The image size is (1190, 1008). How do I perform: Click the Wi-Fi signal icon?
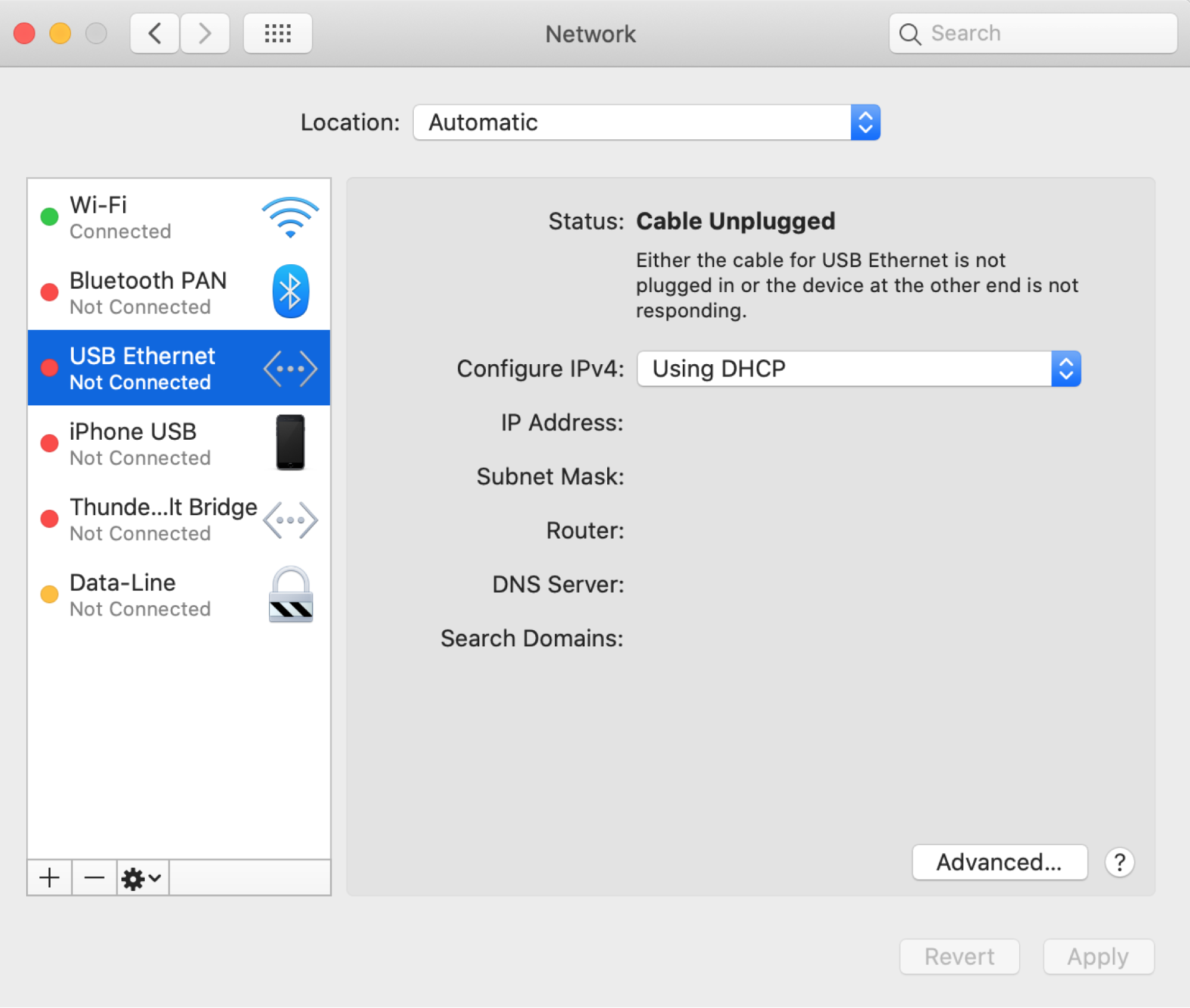290,217
